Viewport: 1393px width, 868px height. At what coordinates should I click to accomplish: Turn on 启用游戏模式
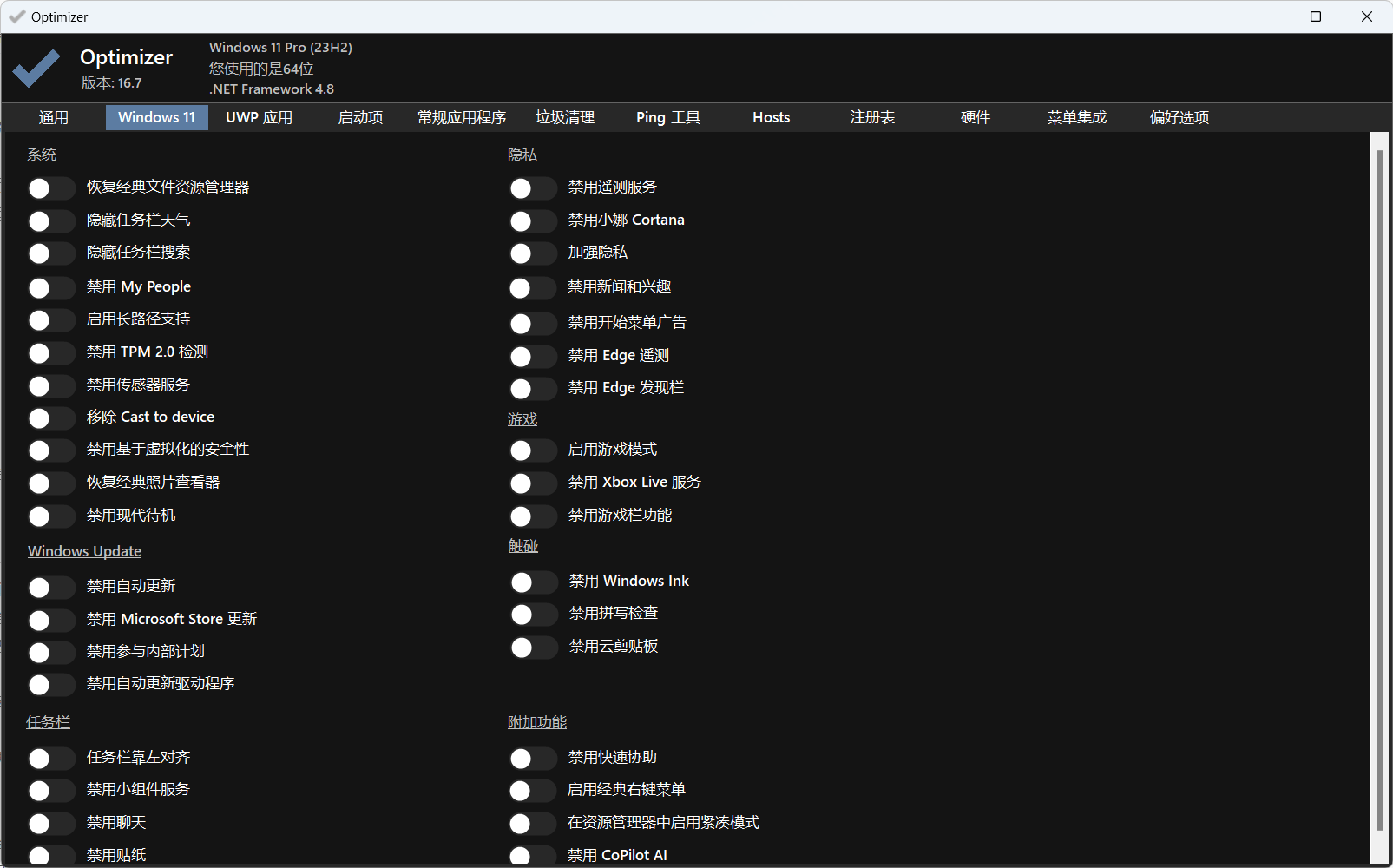click(x=532, y=450)
